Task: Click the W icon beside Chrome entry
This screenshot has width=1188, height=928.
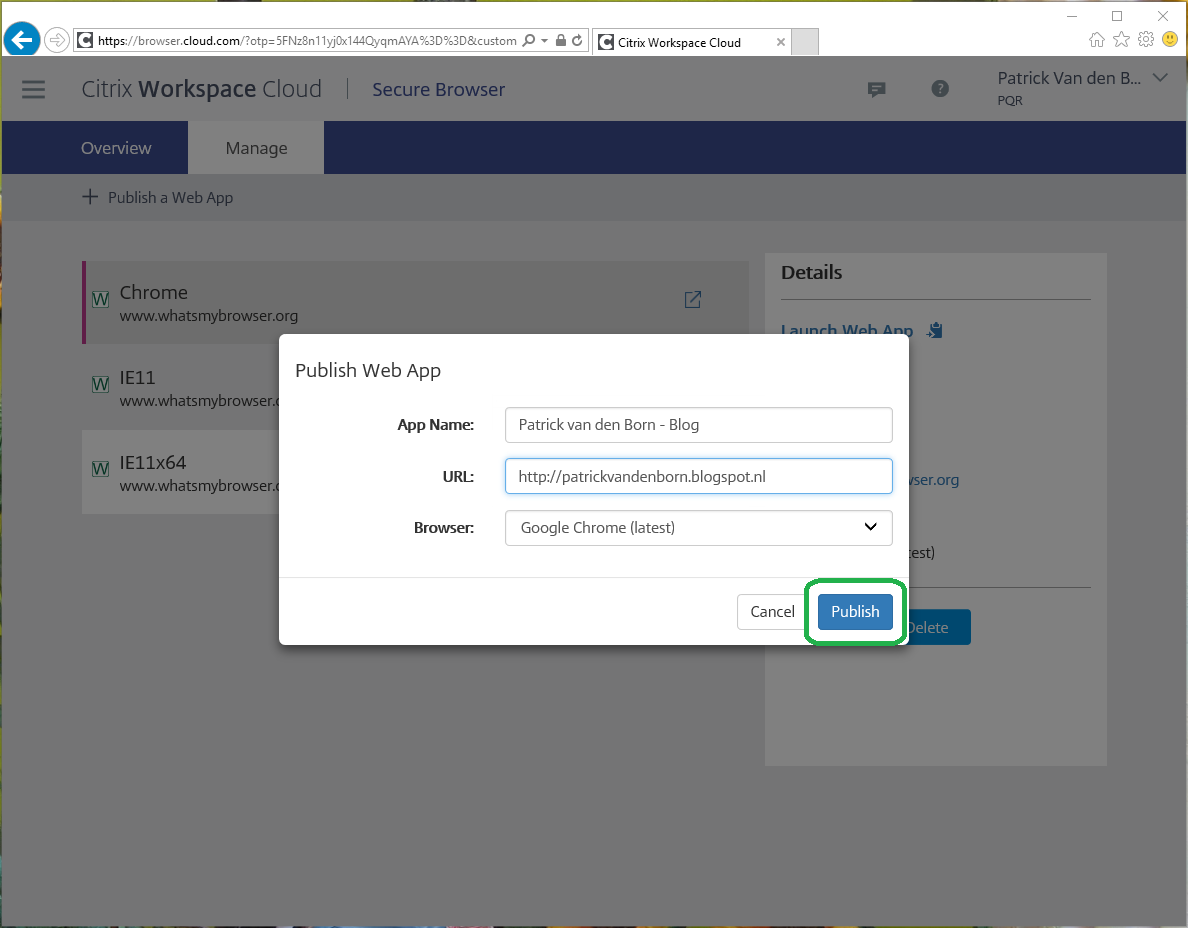Action: 100,299
